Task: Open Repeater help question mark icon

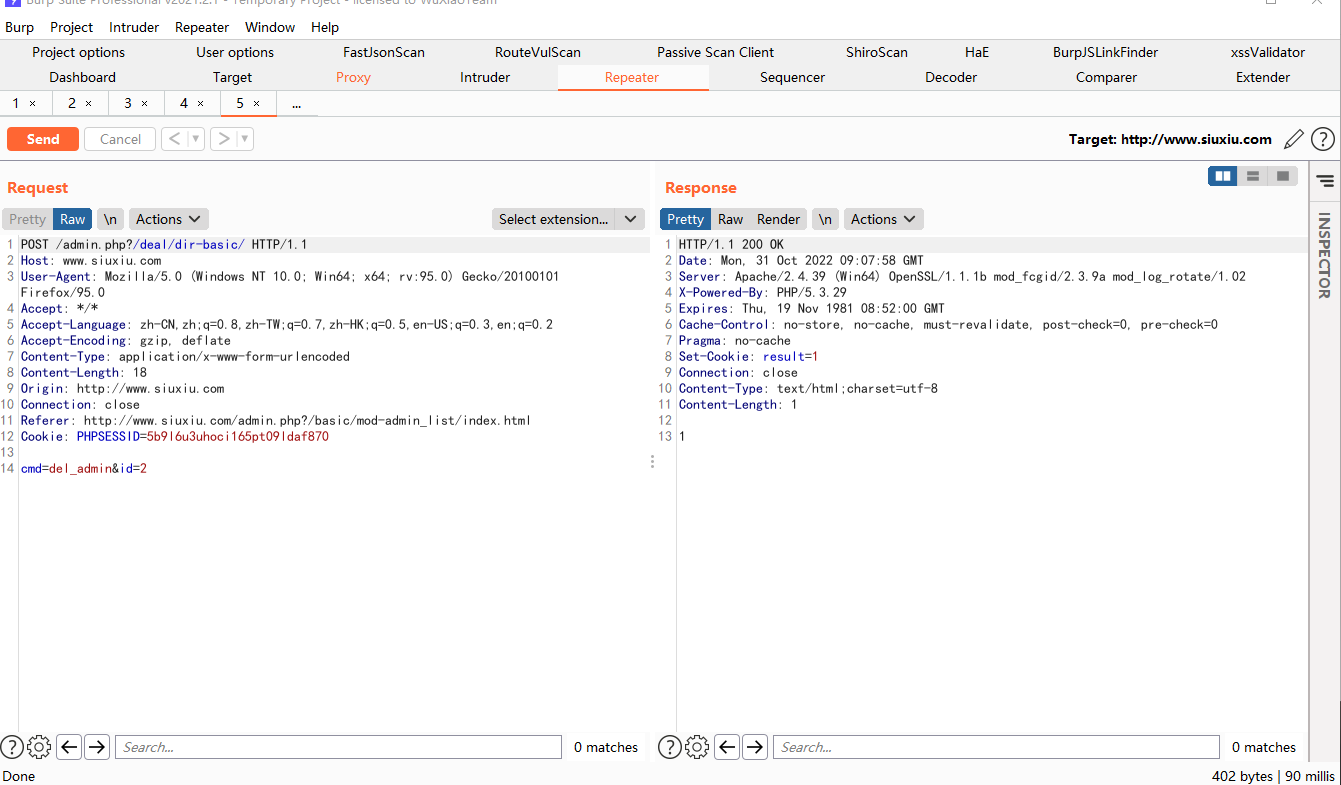Action: (1323, 139)
